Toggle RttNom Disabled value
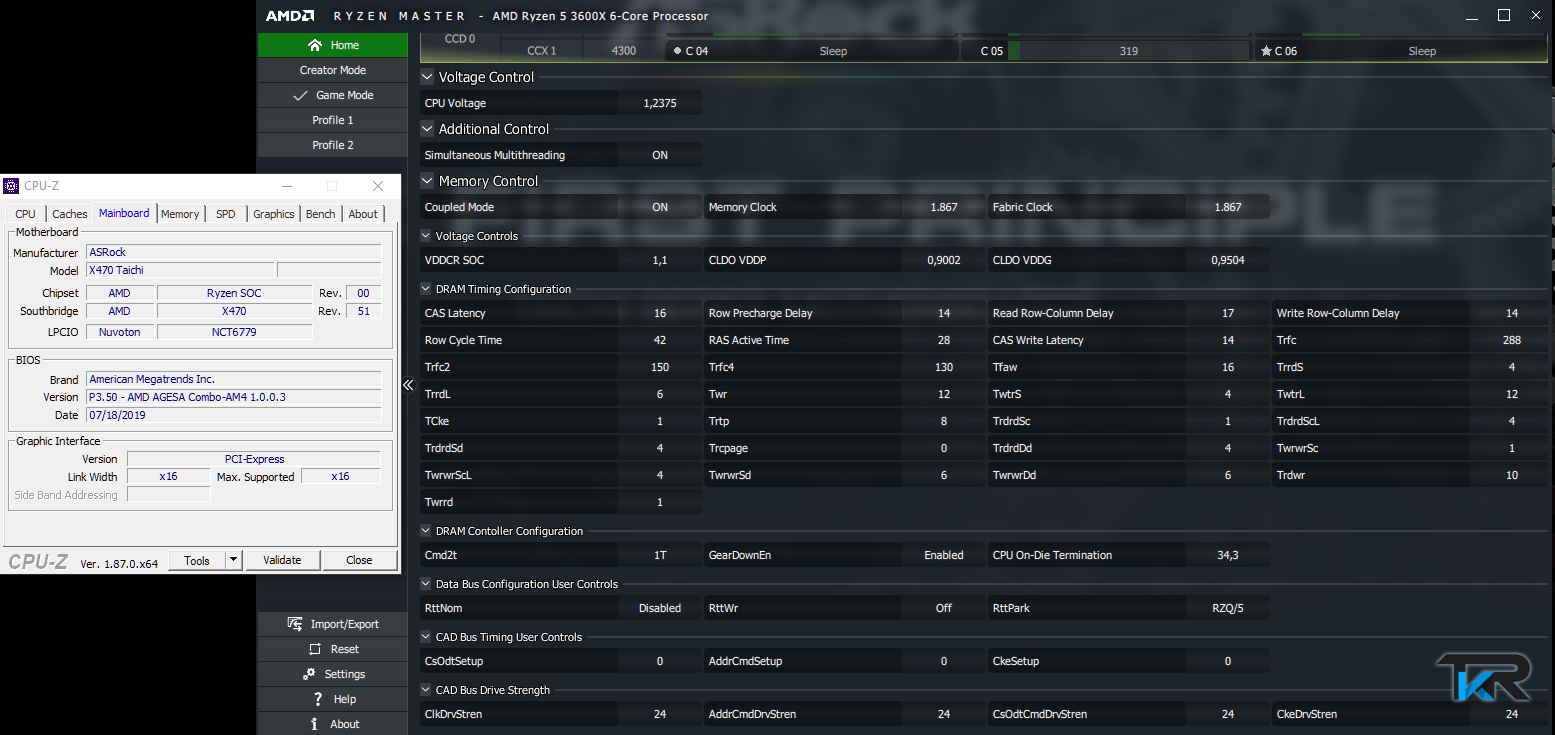1555x735 pixels. pos(660,608)
